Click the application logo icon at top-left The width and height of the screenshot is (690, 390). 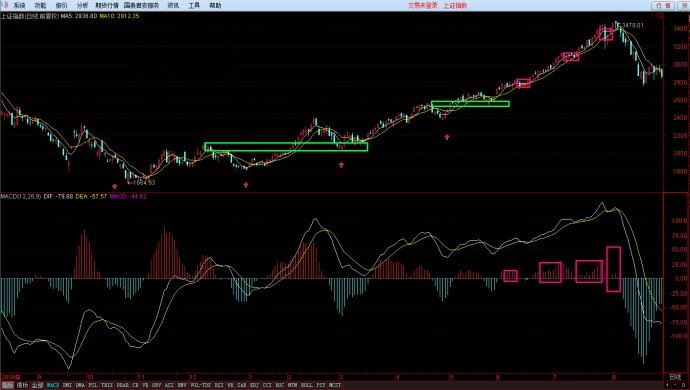(x=4, y=5)
